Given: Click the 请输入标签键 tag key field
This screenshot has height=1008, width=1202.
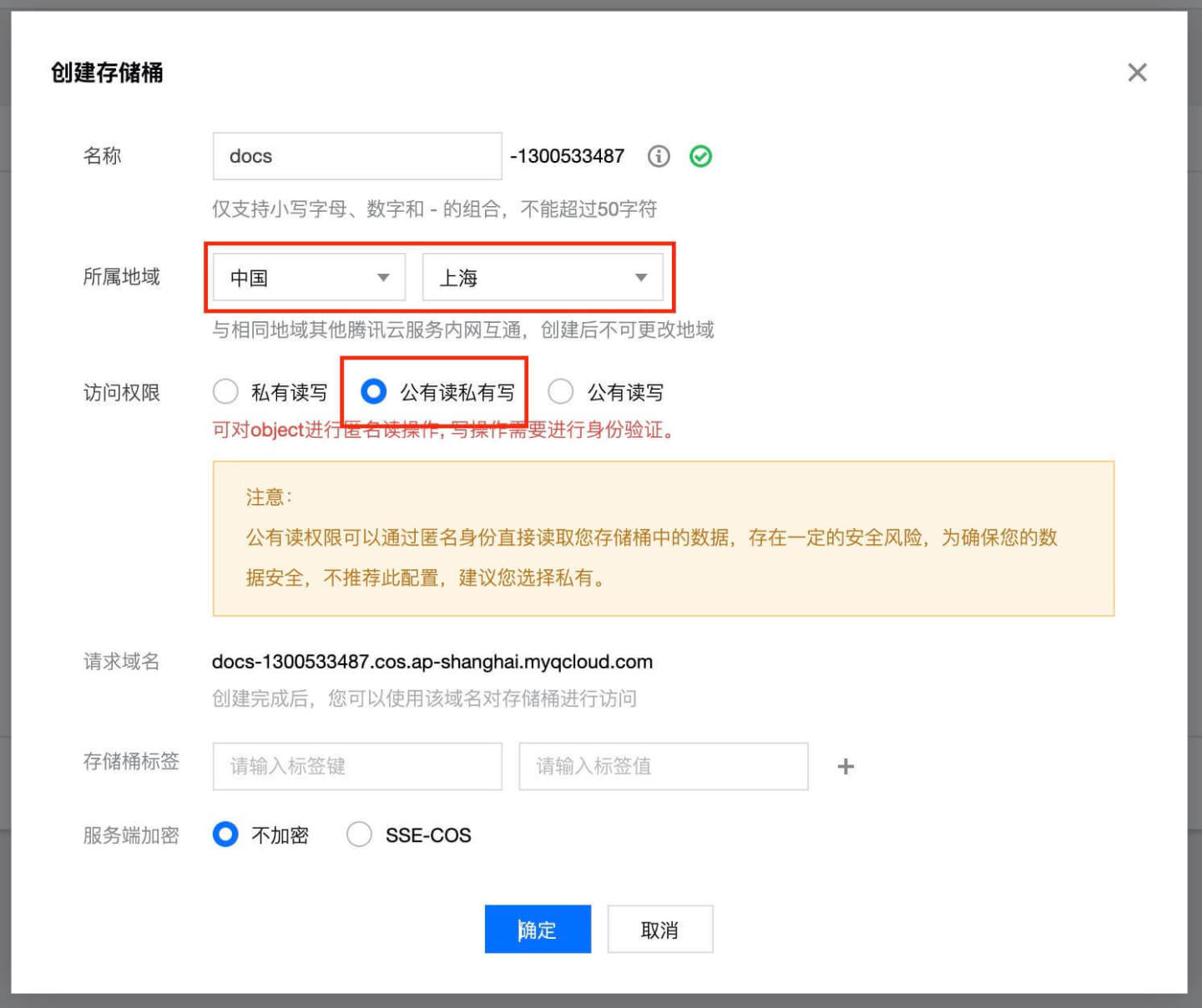Looking at the screenshot, I should 356,766.
